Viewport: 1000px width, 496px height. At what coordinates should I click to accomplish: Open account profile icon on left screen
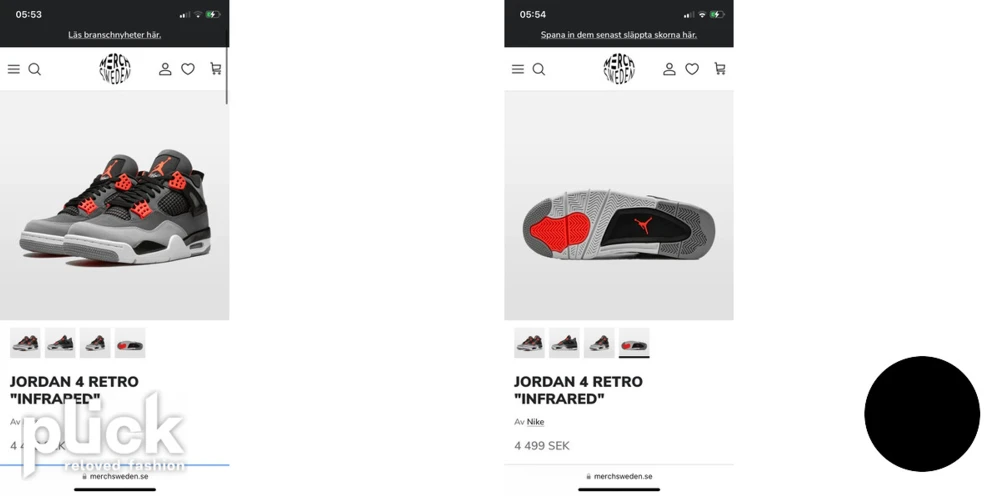click(165, 69)
